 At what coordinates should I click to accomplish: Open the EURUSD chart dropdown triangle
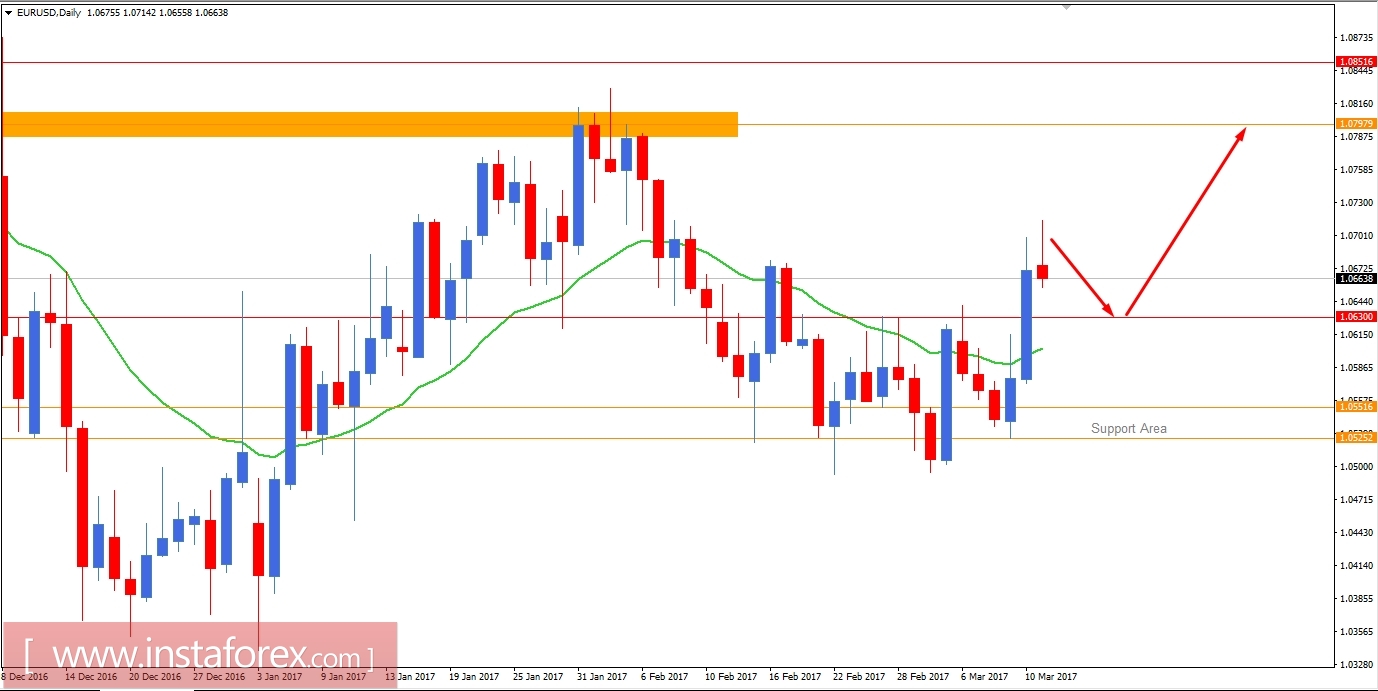[x=8, y=14]
